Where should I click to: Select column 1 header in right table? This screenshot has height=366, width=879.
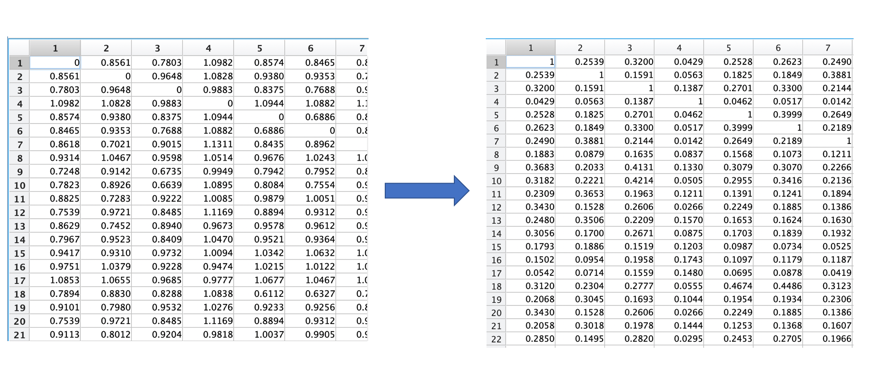530,48
